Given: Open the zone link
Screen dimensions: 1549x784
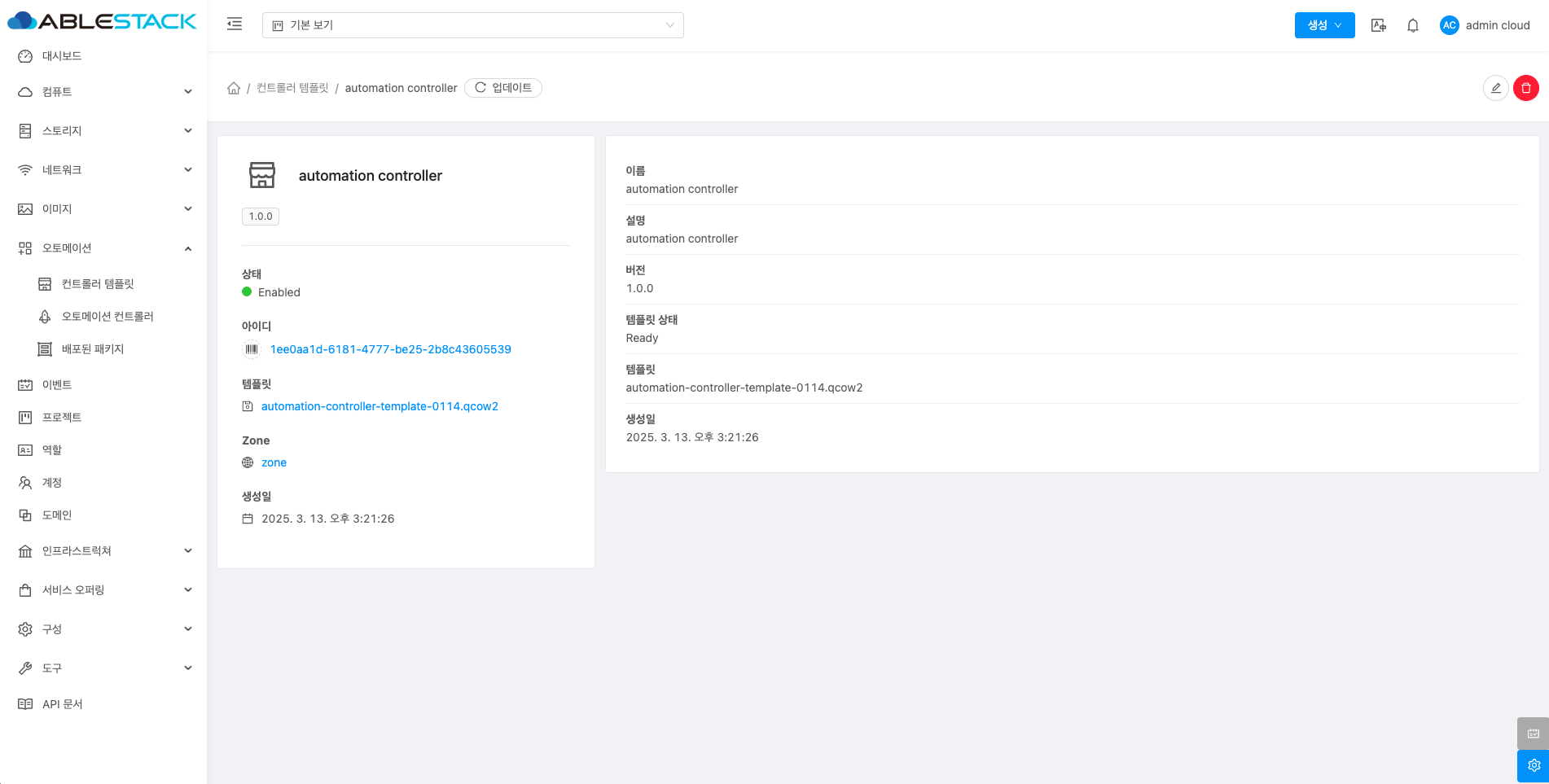Looking at the screenshot, I should (274, 462).
